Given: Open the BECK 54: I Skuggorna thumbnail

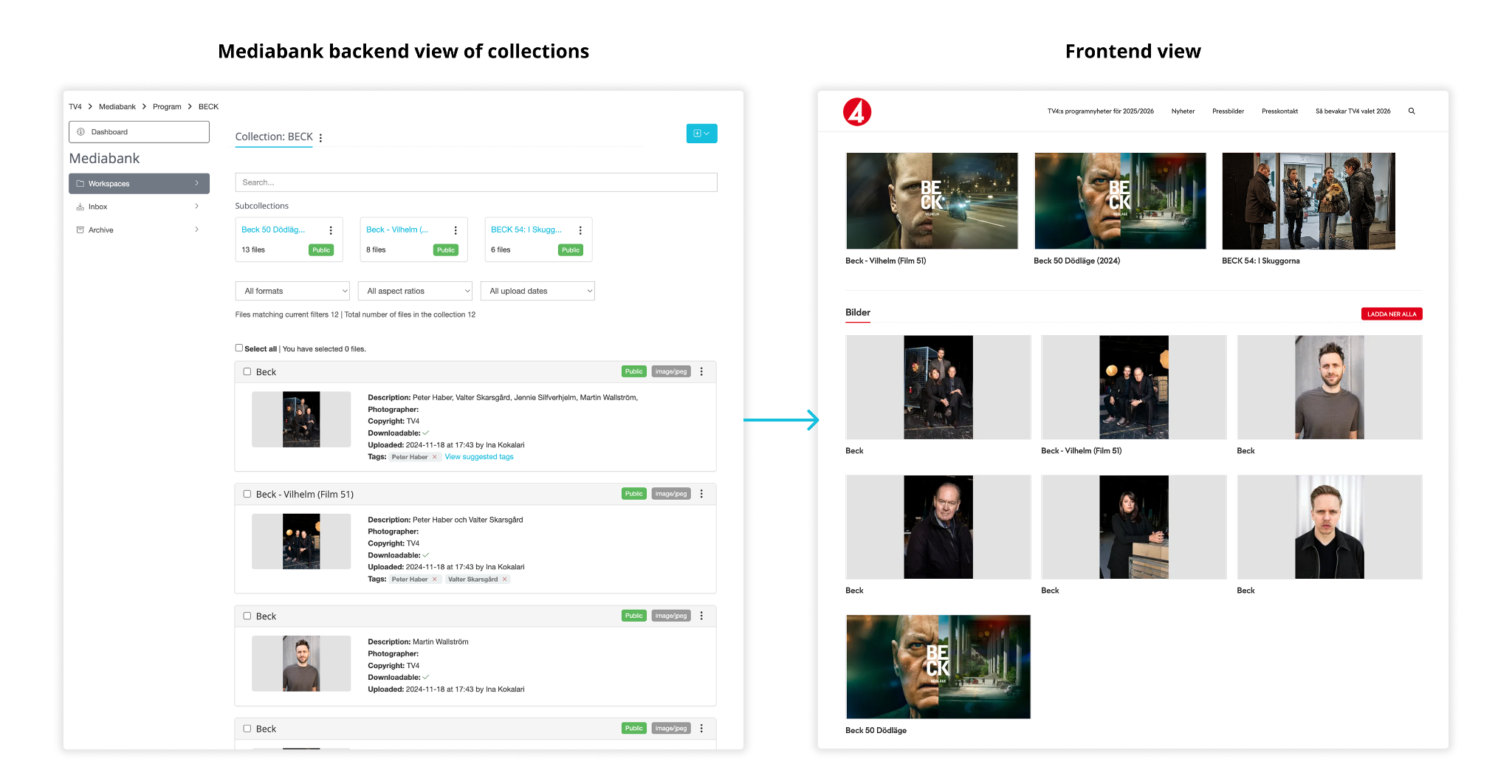Looking at the screenshot, I should [1308, 201].
